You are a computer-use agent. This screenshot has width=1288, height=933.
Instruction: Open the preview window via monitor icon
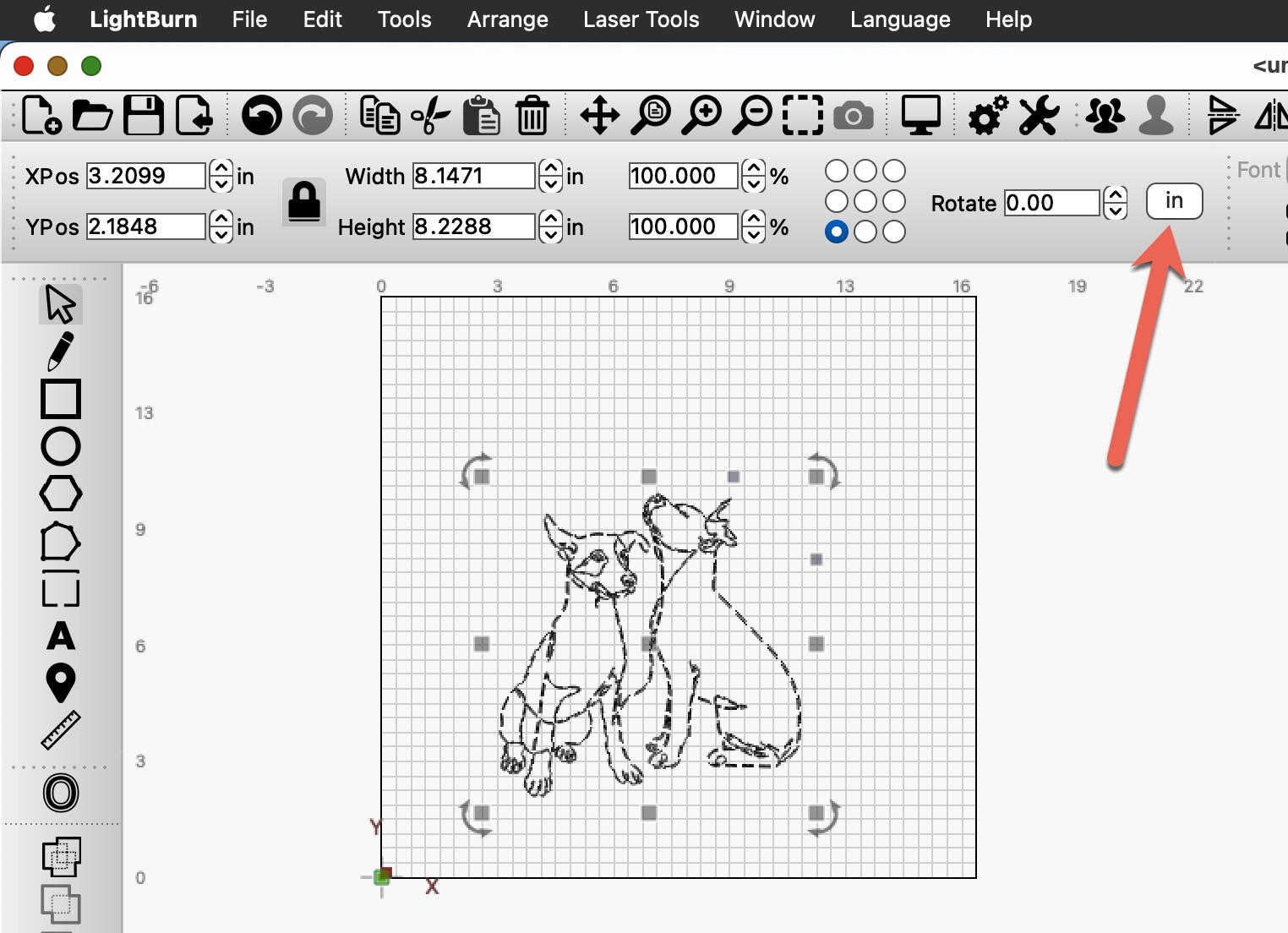pyautogui.click(x=920, y=116)
